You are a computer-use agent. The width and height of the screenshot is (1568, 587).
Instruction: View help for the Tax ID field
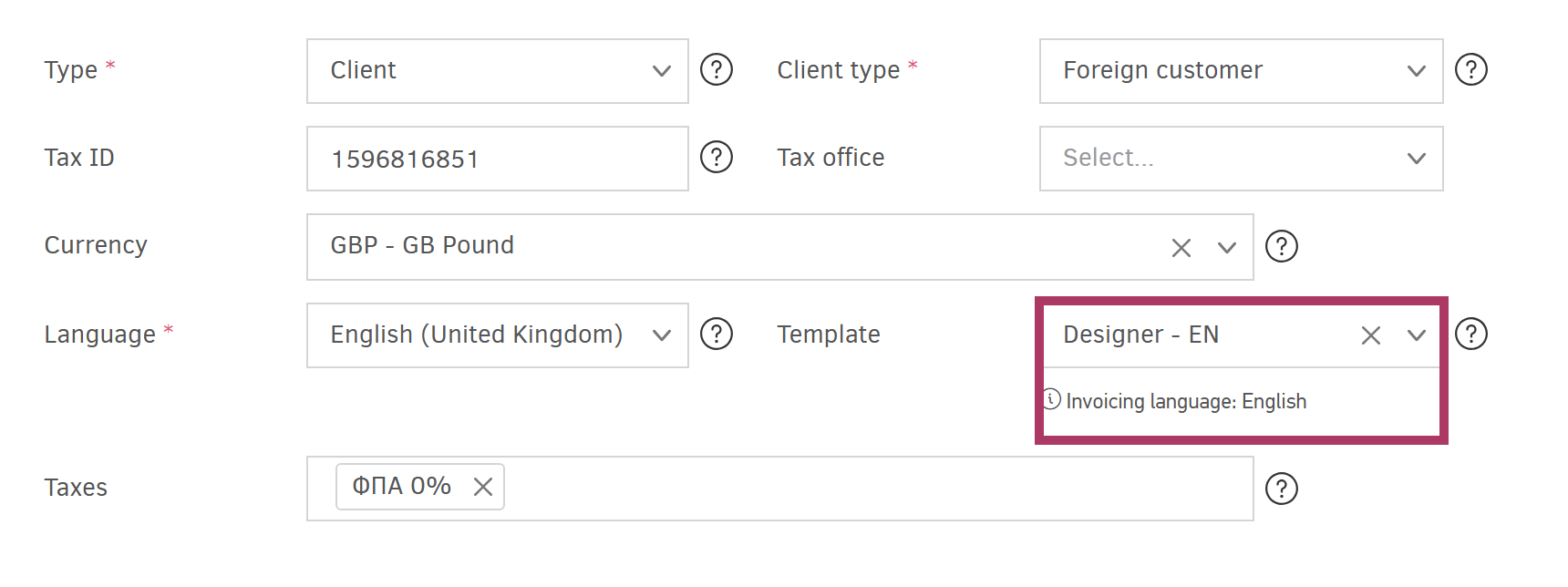717,158
